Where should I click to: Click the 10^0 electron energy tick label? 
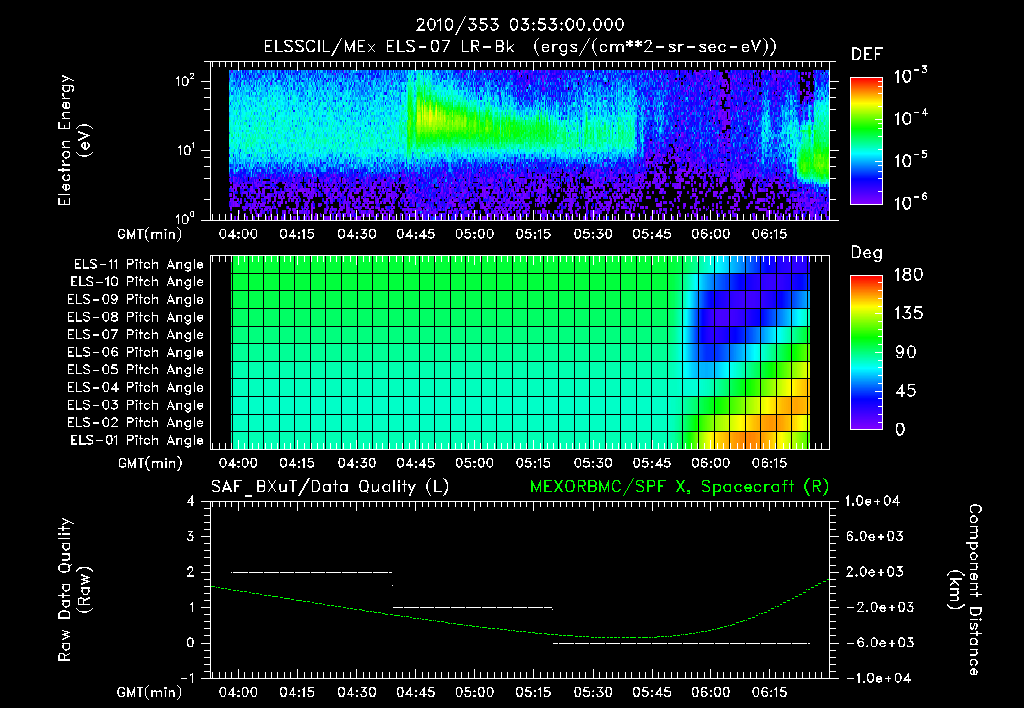pyautogui.click(x=185, y=217)
